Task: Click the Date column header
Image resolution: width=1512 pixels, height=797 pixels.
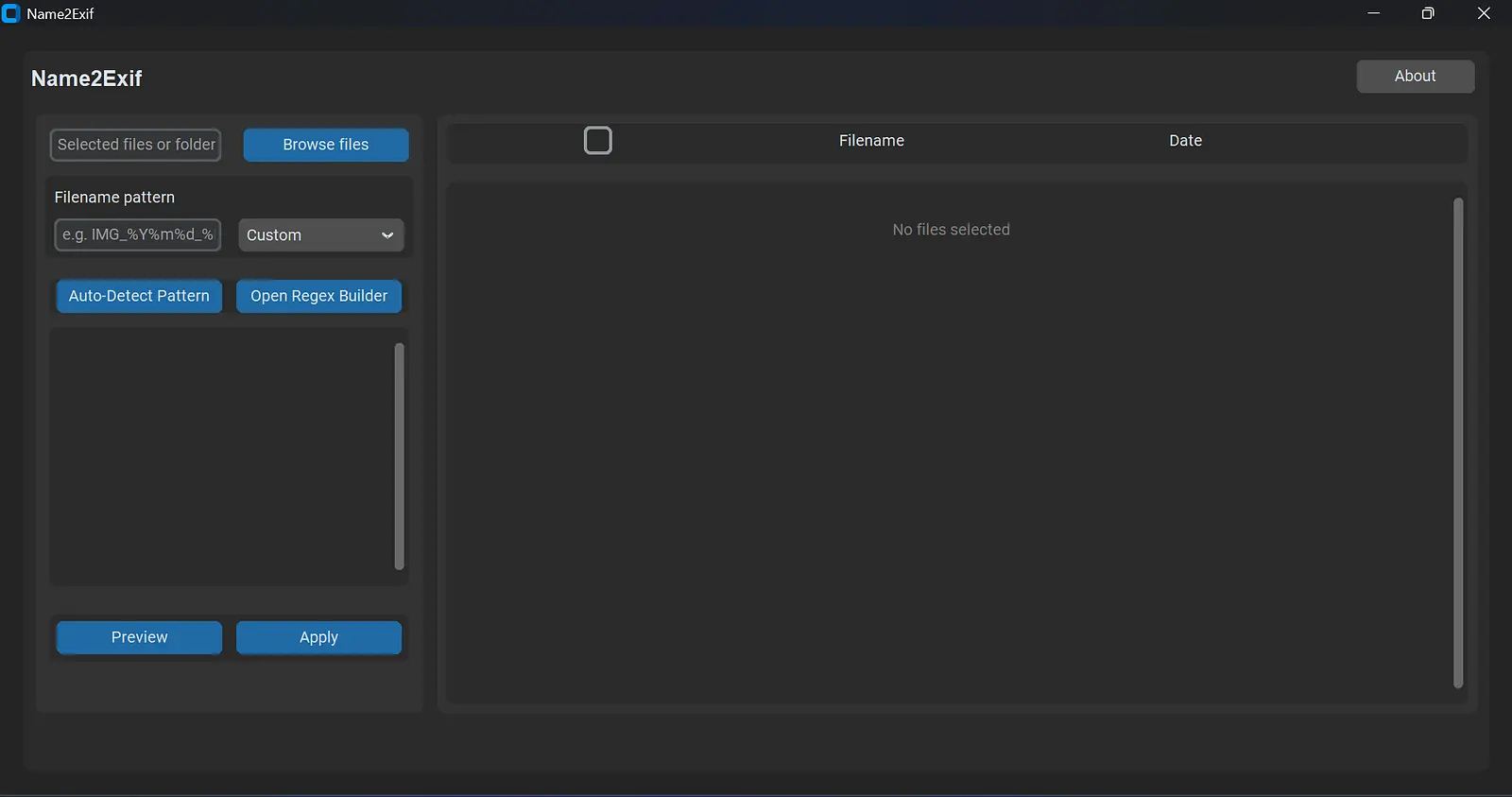Action: [x=1185, y=141]
